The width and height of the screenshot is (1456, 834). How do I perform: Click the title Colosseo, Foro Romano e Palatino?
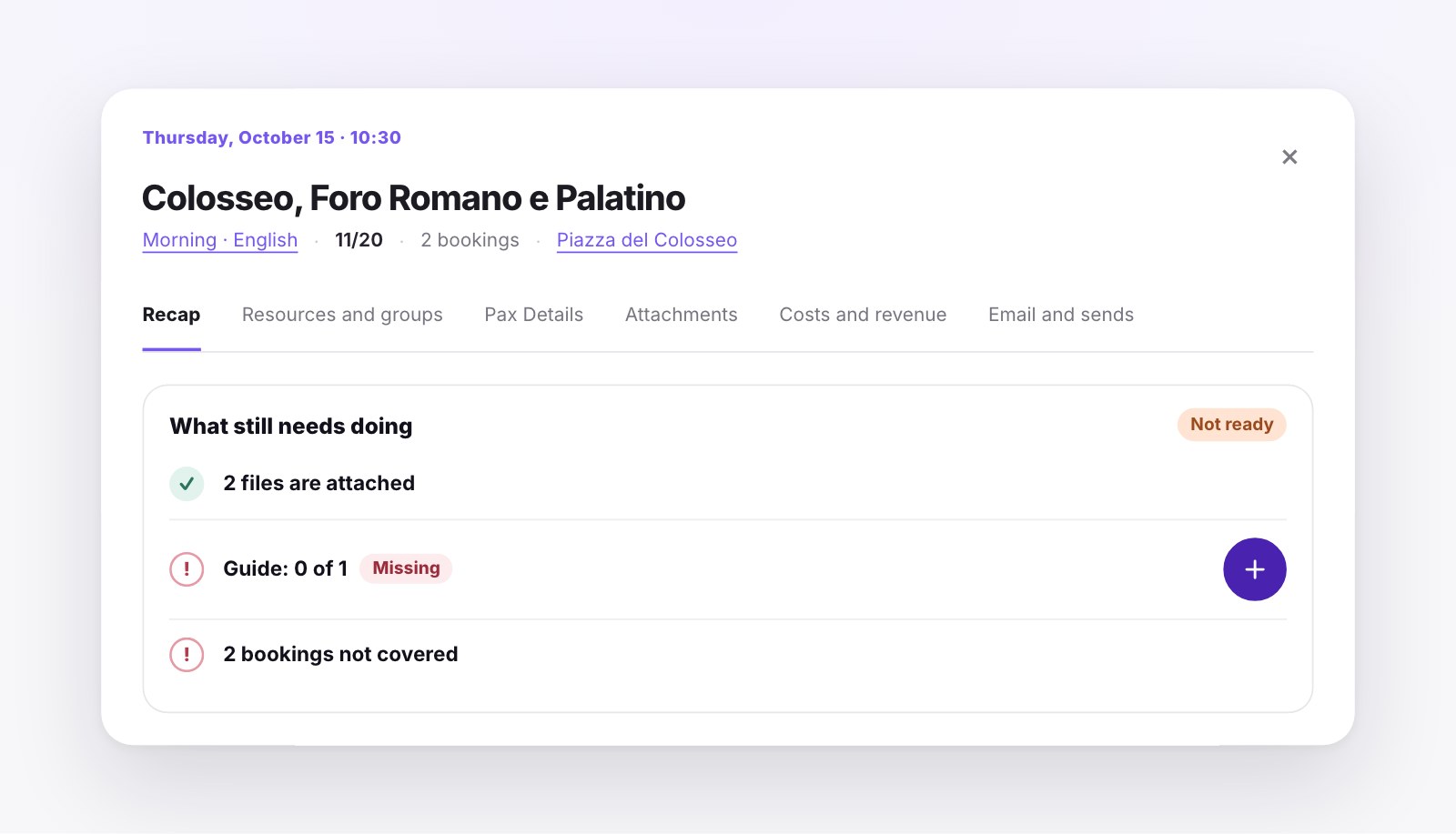(x=414, y=198)
